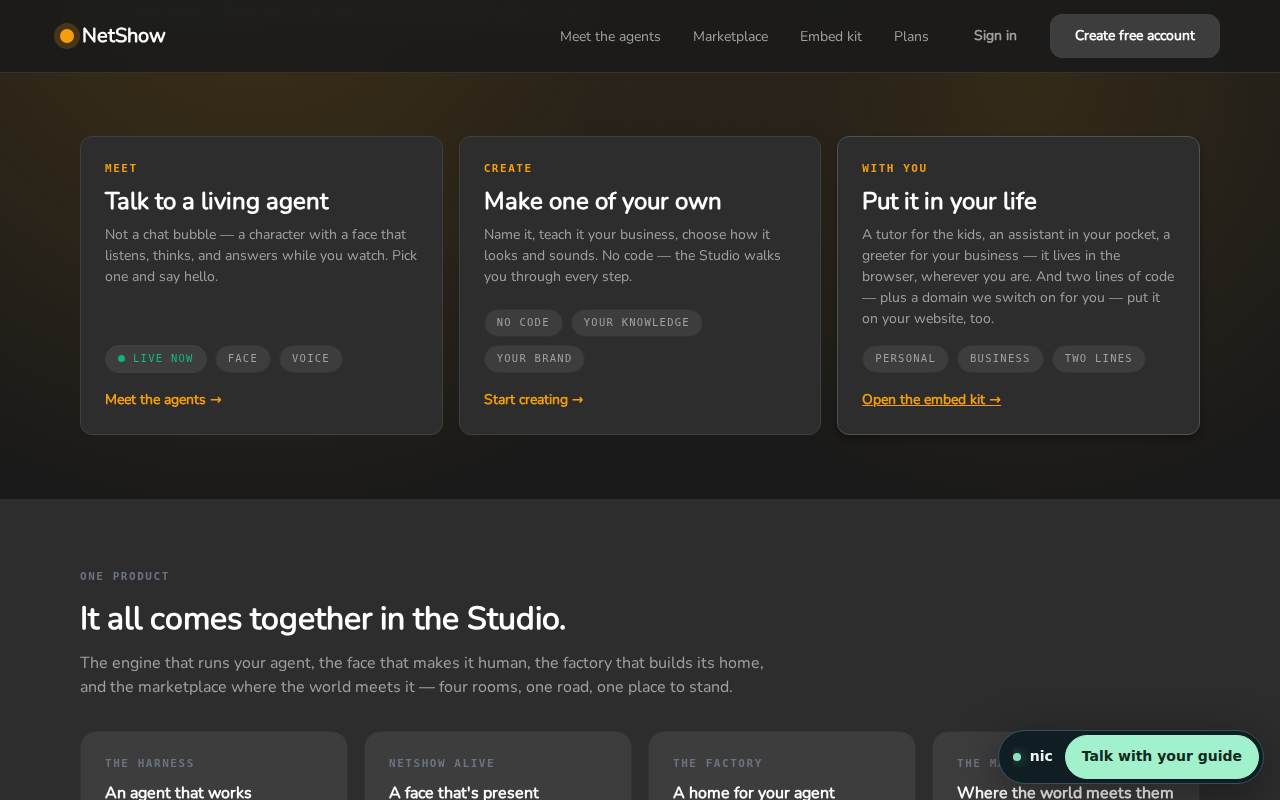Screen dimensions: 1280x800
Task: Click the YOUR KNOWLEDGE tag
Action: [x=637, y=322]
